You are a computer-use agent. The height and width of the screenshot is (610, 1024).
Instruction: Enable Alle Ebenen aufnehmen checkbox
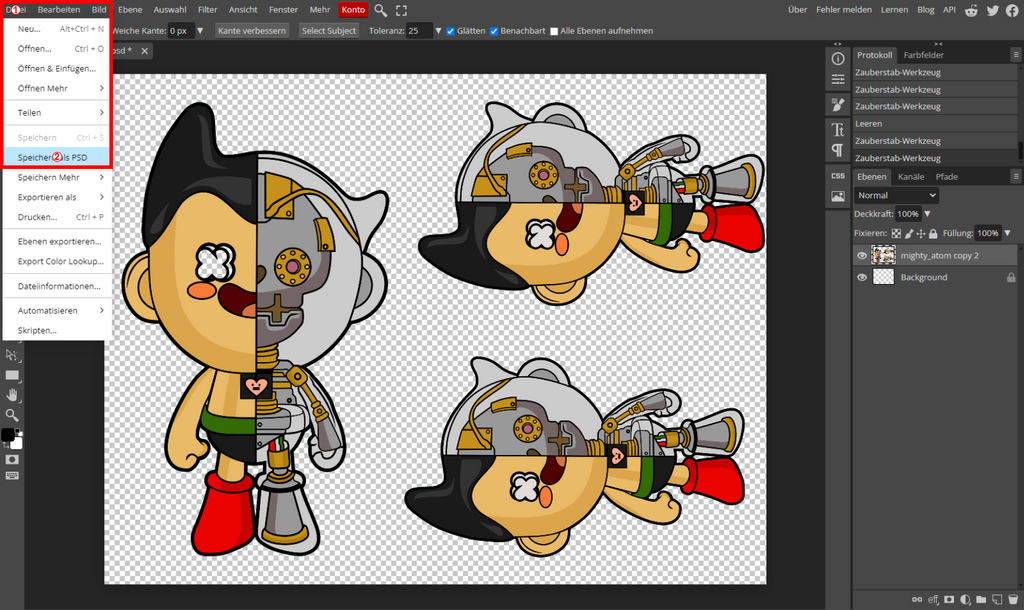pos(554,31)
